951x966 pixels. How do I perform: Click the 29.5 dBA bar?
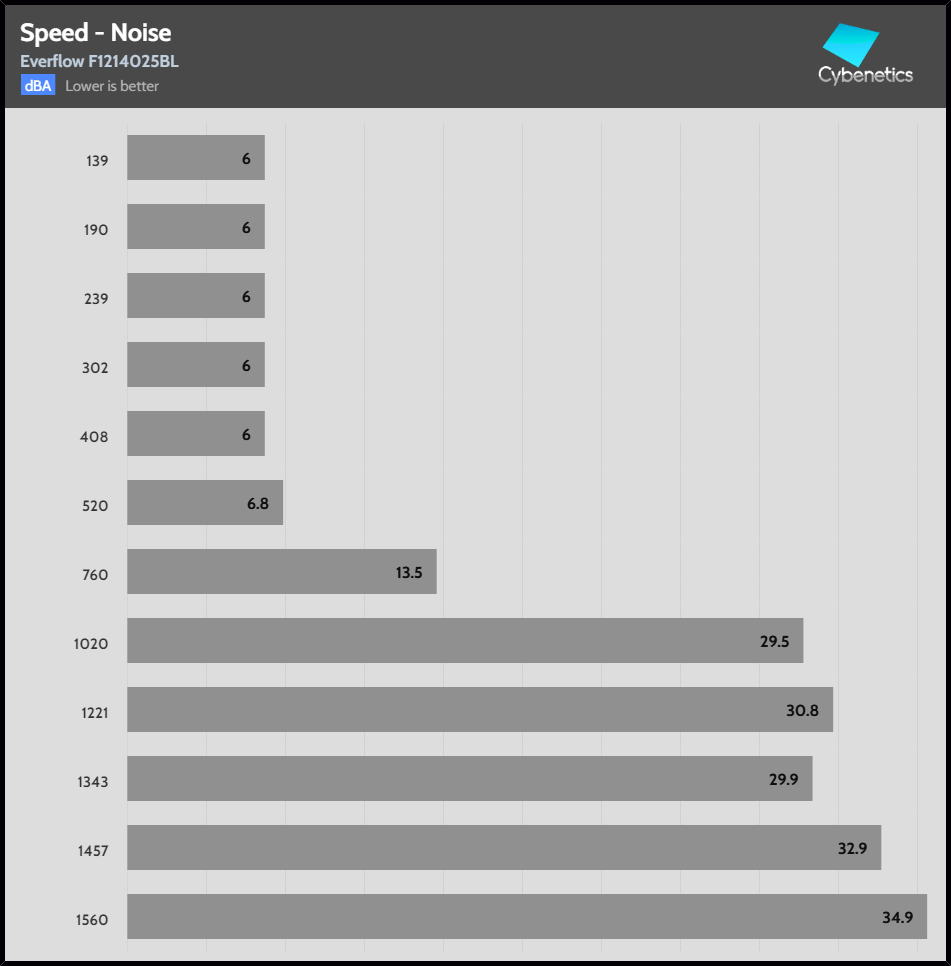tap(464, 641)
